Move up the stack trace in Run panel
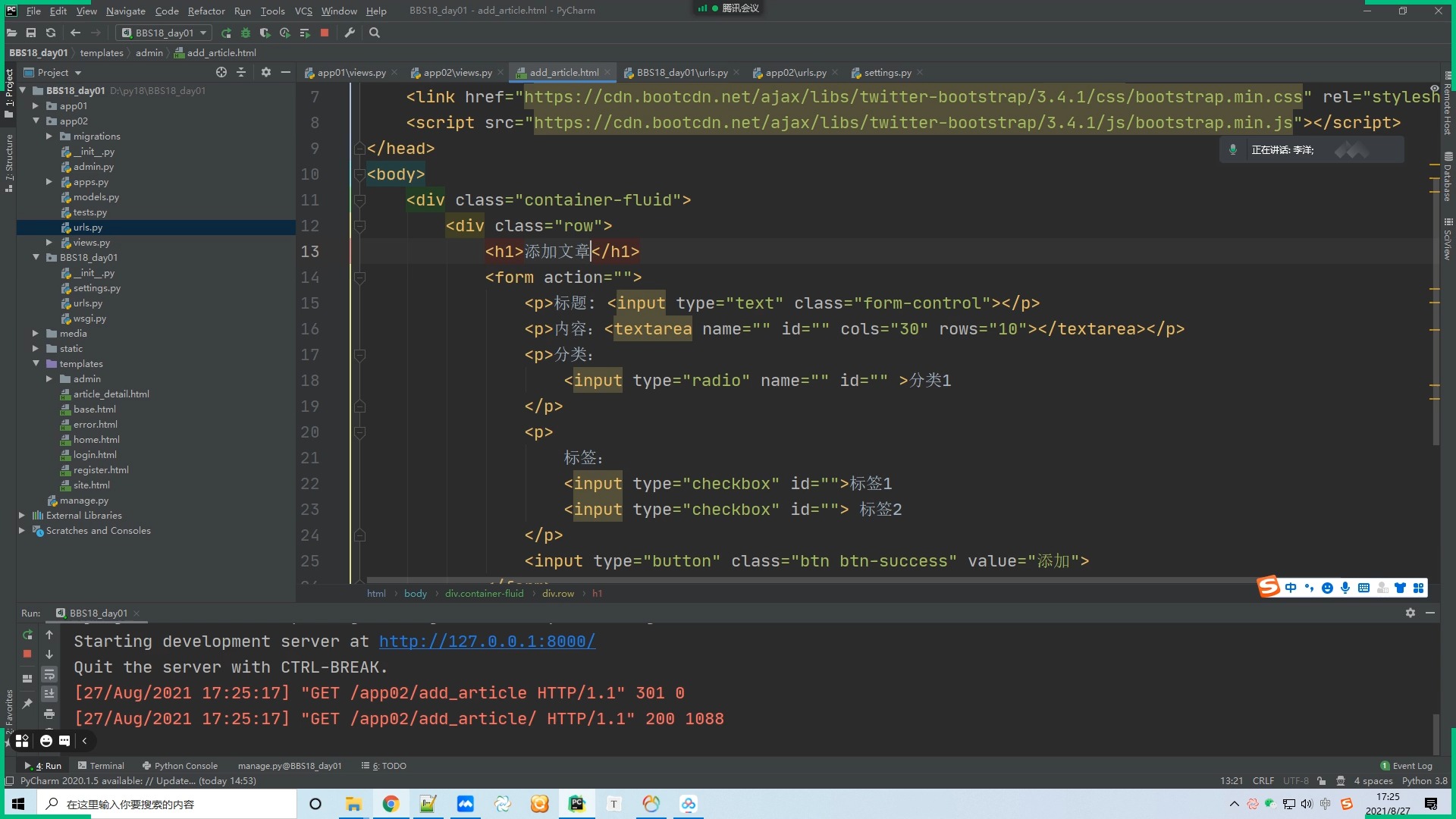The height and width of the screenshot is (819, 1456). click(x=49, y=635)
